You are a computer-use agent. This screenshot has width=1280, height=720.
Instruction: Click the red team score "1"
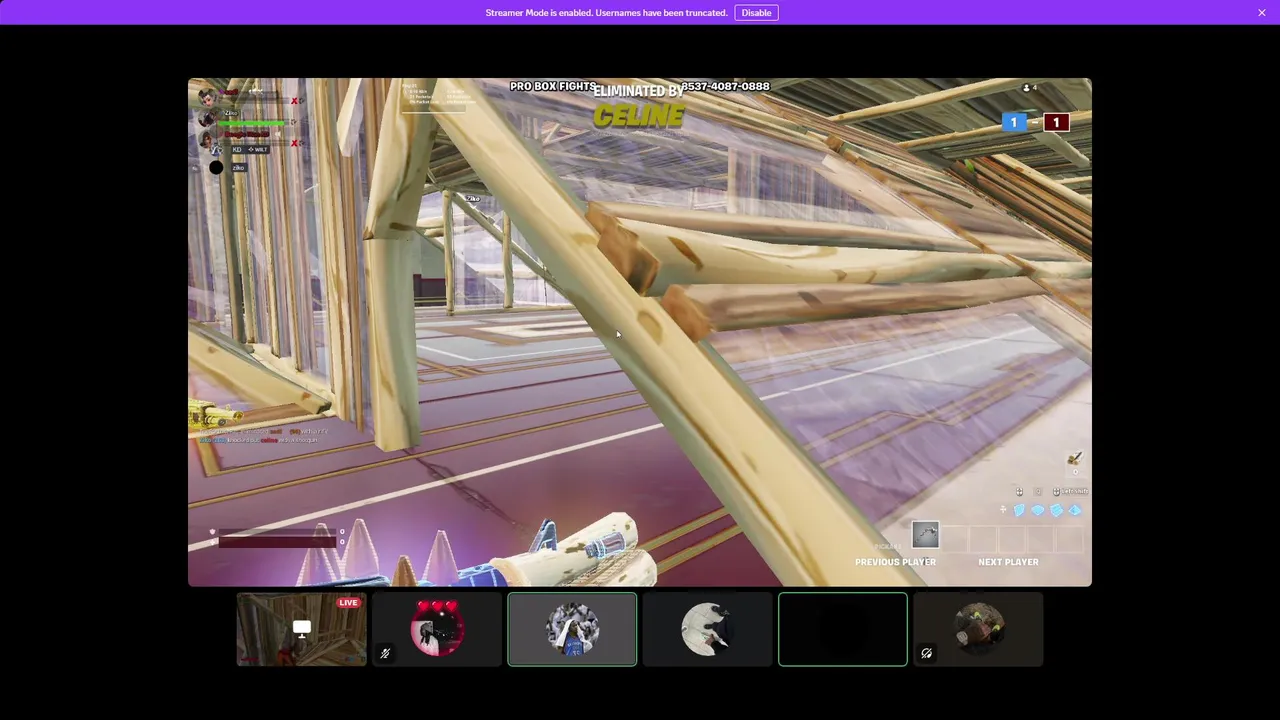1056,122
